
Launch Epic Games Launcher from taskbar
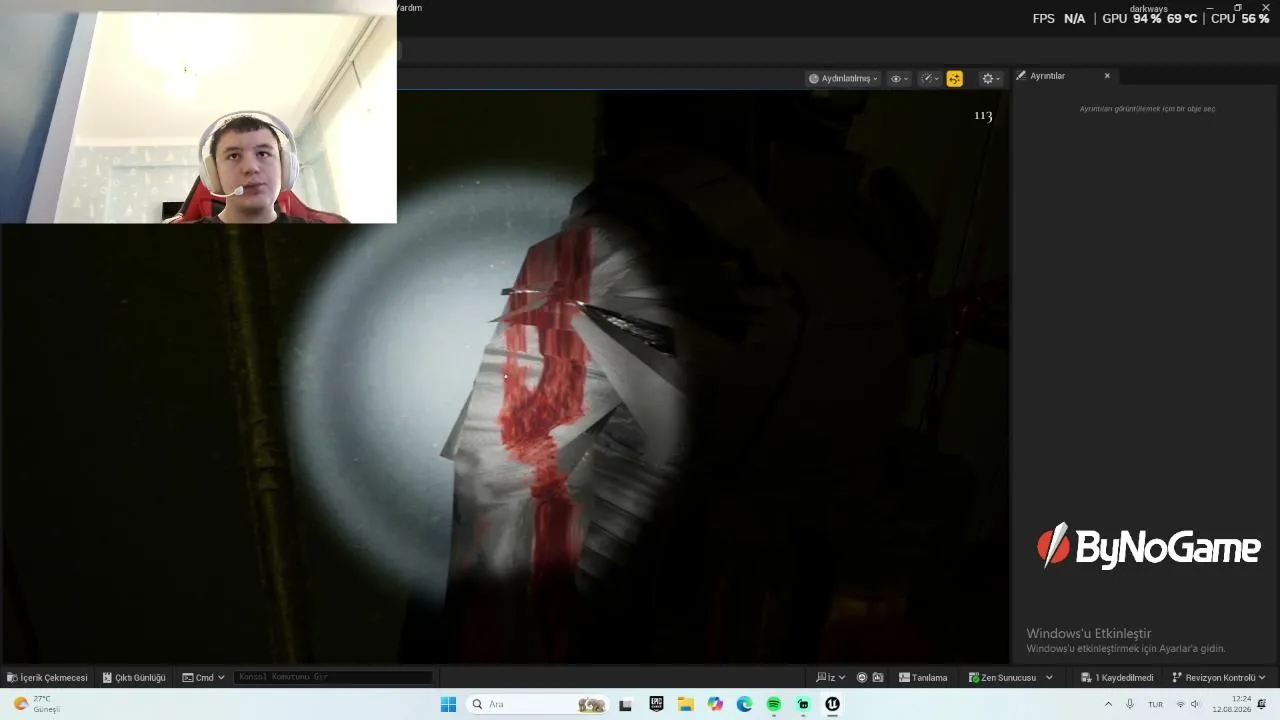tap(656, 704)
